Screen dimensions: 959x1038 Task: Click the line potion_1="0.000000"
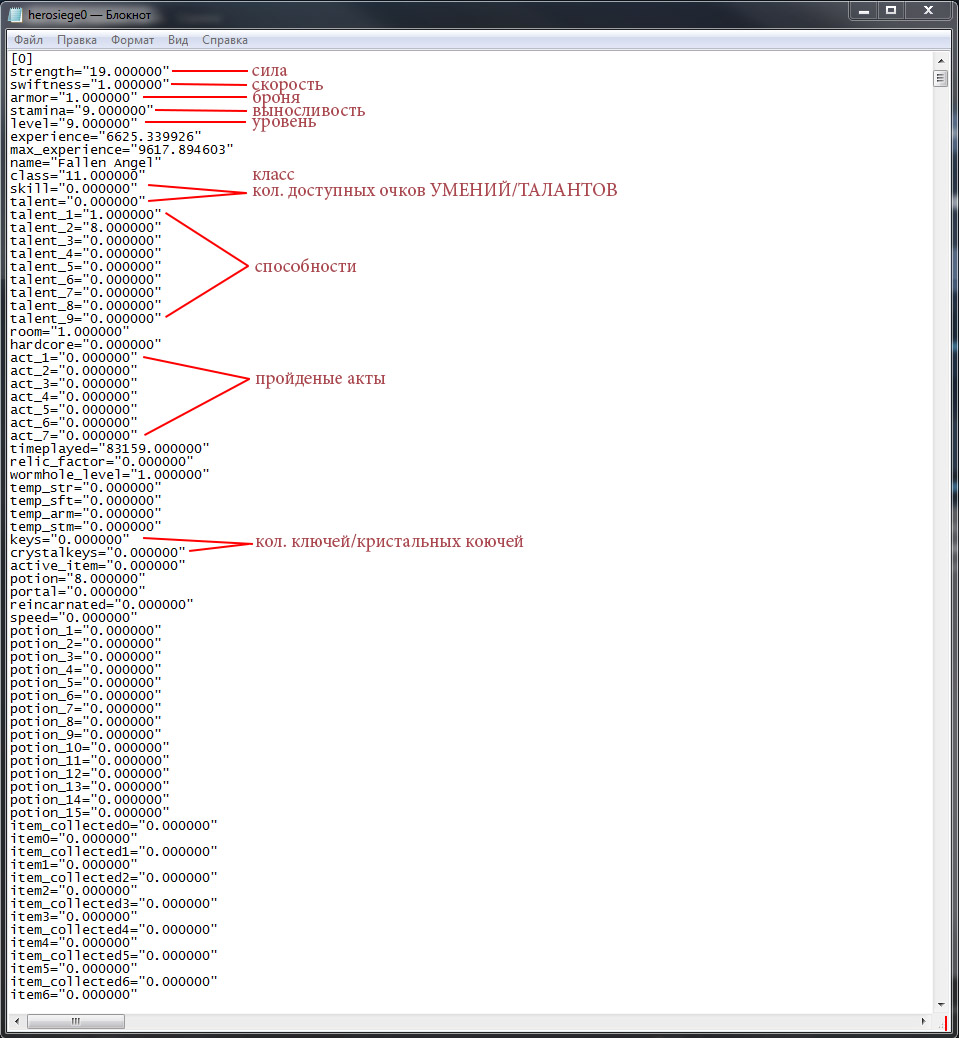click(x=85, y=631)
